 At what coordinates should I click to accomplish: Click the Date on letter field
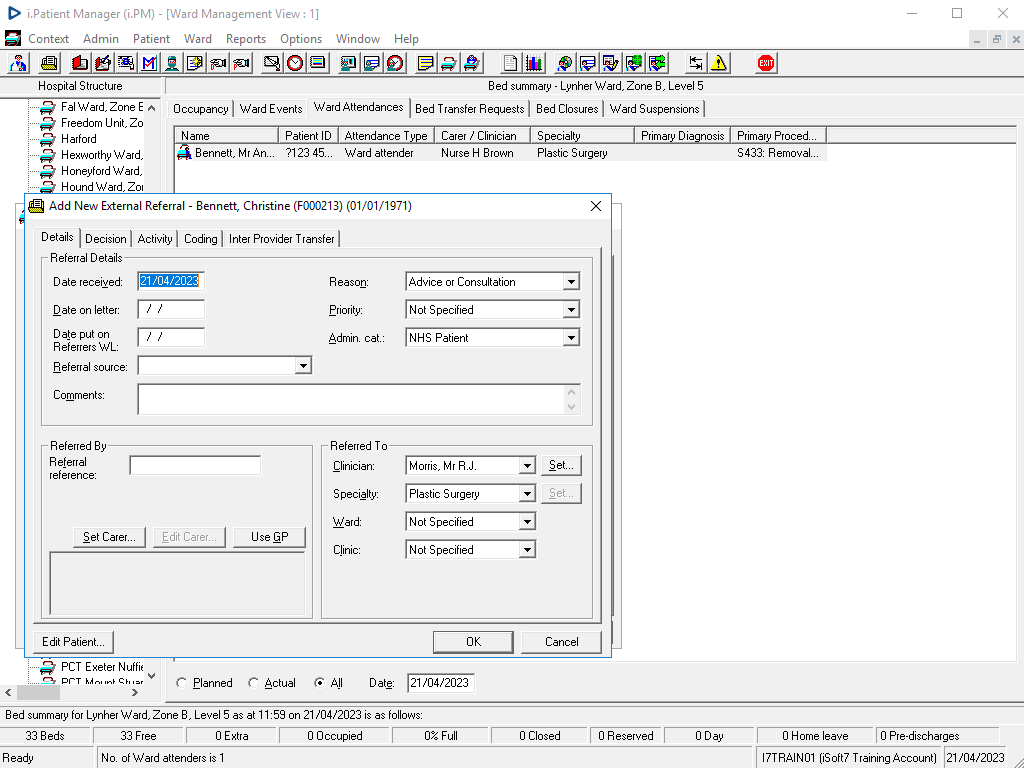pyautogui.click(x=171, y=309)
